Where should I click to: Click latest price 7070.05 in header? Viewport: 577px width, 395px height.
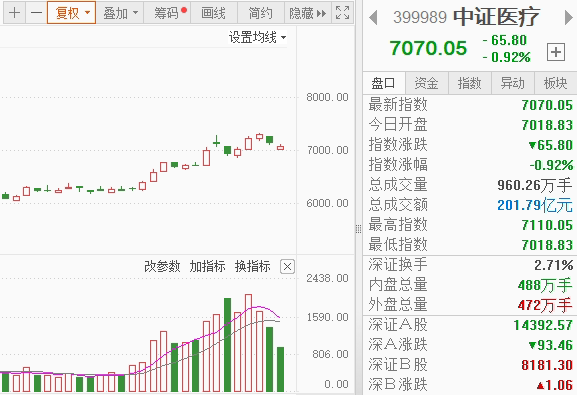pos(428,48)
